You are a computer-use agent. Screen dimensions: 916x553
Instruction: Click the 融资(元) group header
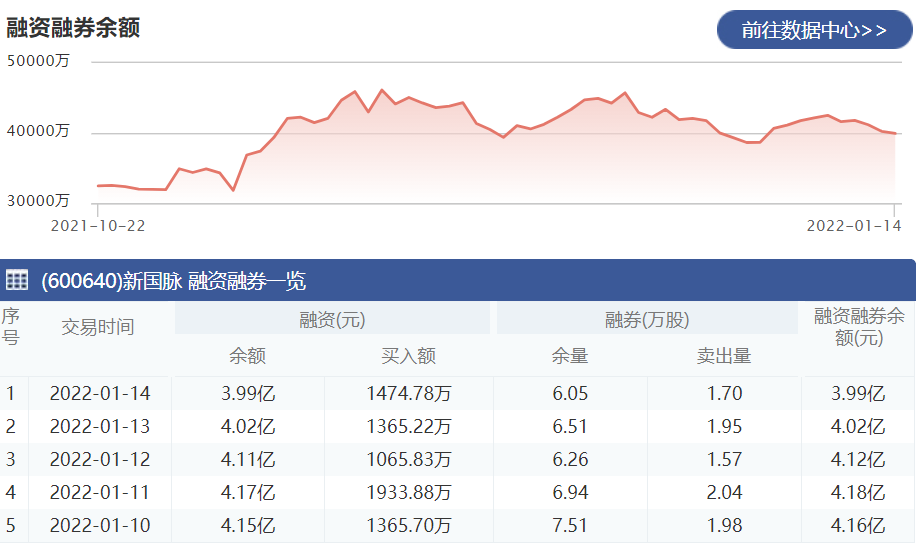click(x=332, y=319)
